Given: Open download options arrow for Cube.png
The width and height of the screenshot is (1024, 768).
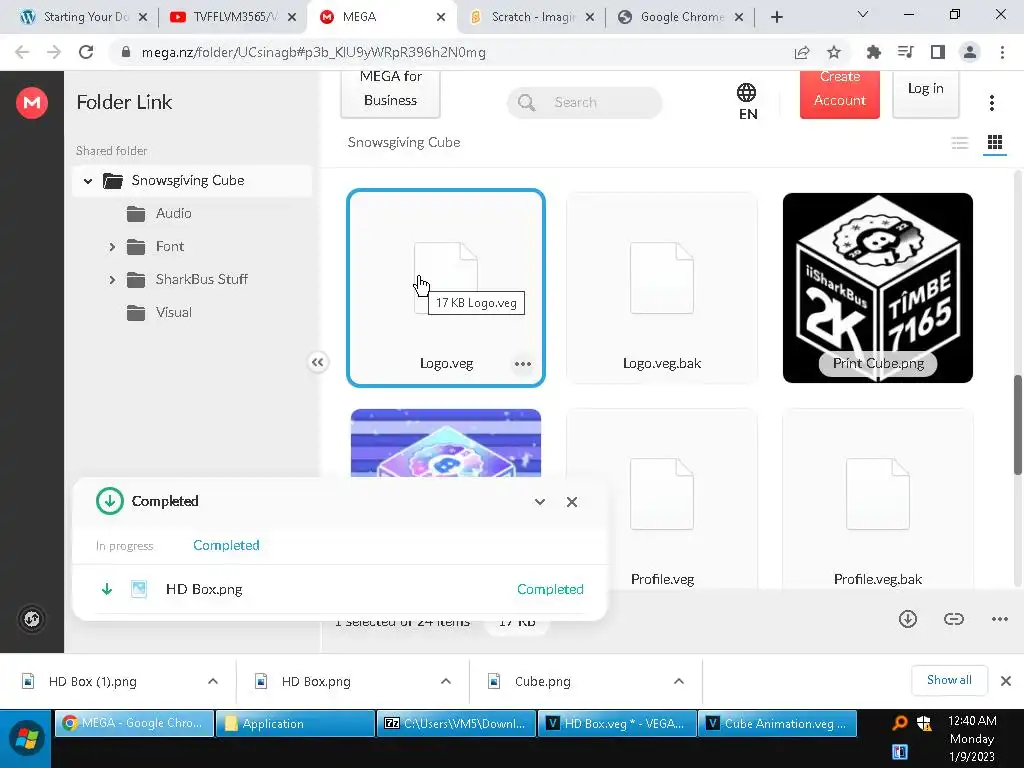Looking at the screenshot, I should (679, 681).
